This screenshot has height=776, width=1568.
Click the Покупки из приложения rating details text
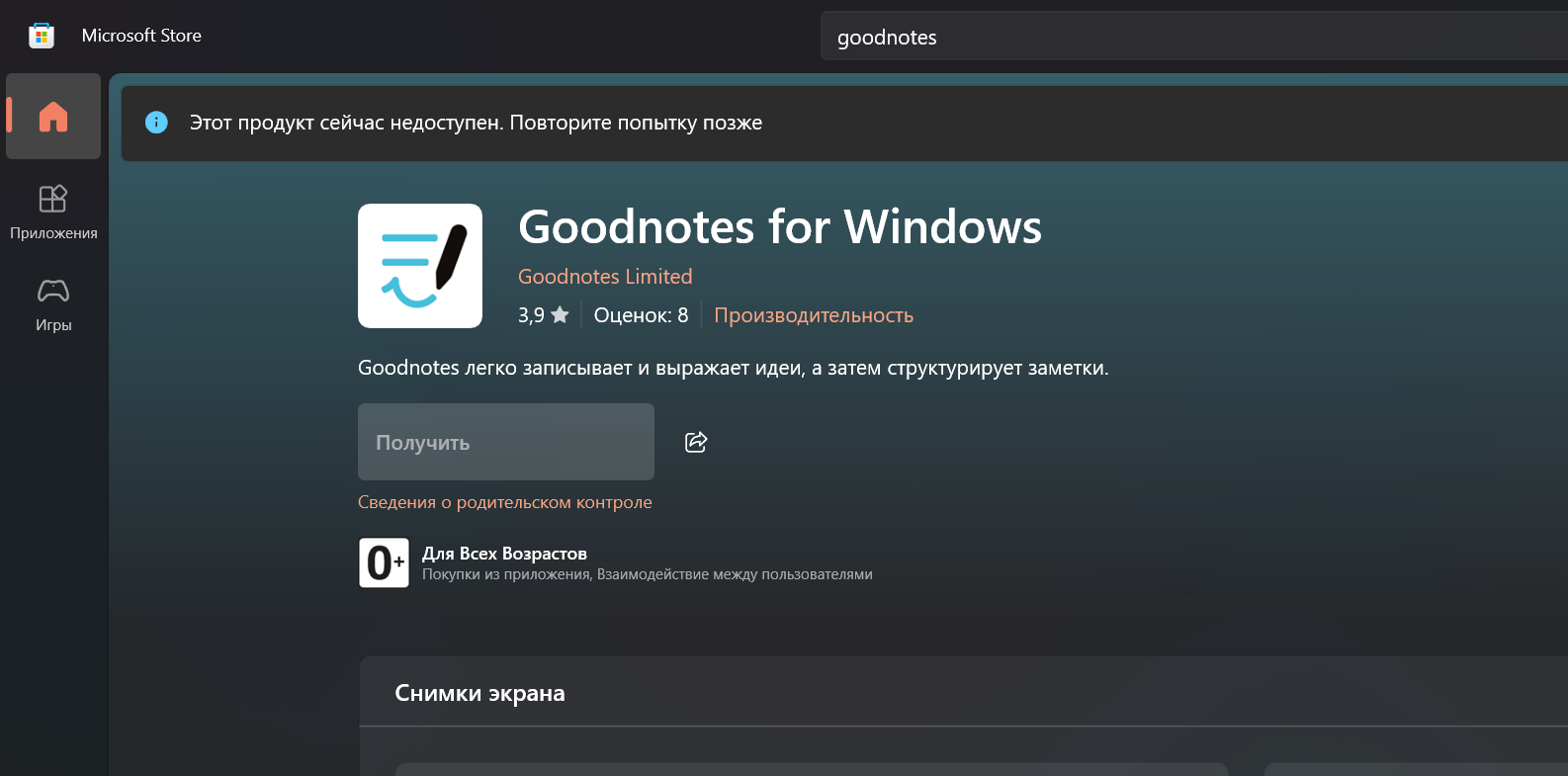[648, 574]
